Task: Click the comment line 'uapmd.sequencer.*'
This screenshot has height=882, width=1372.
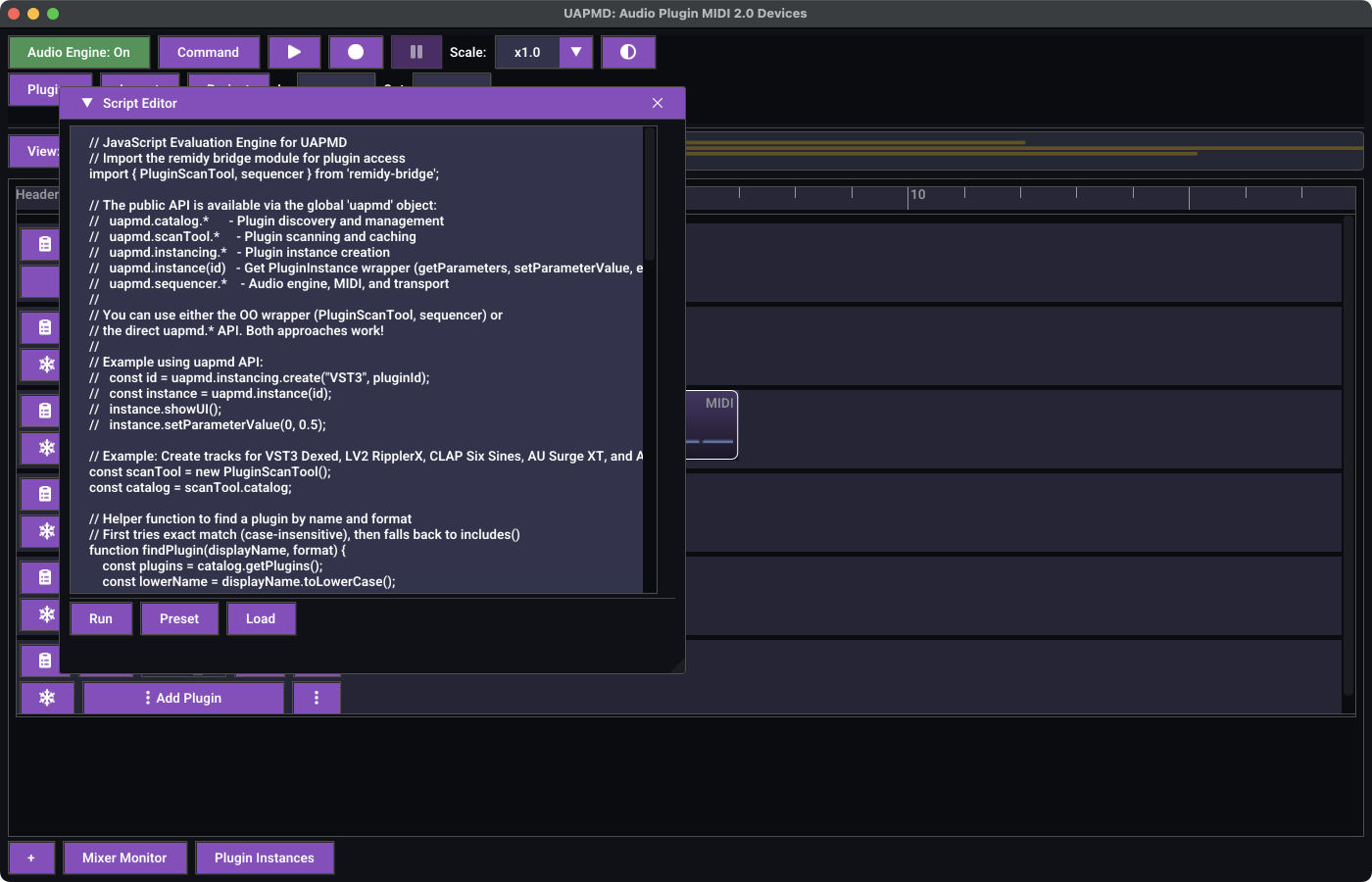Action: tap(269, 283)
